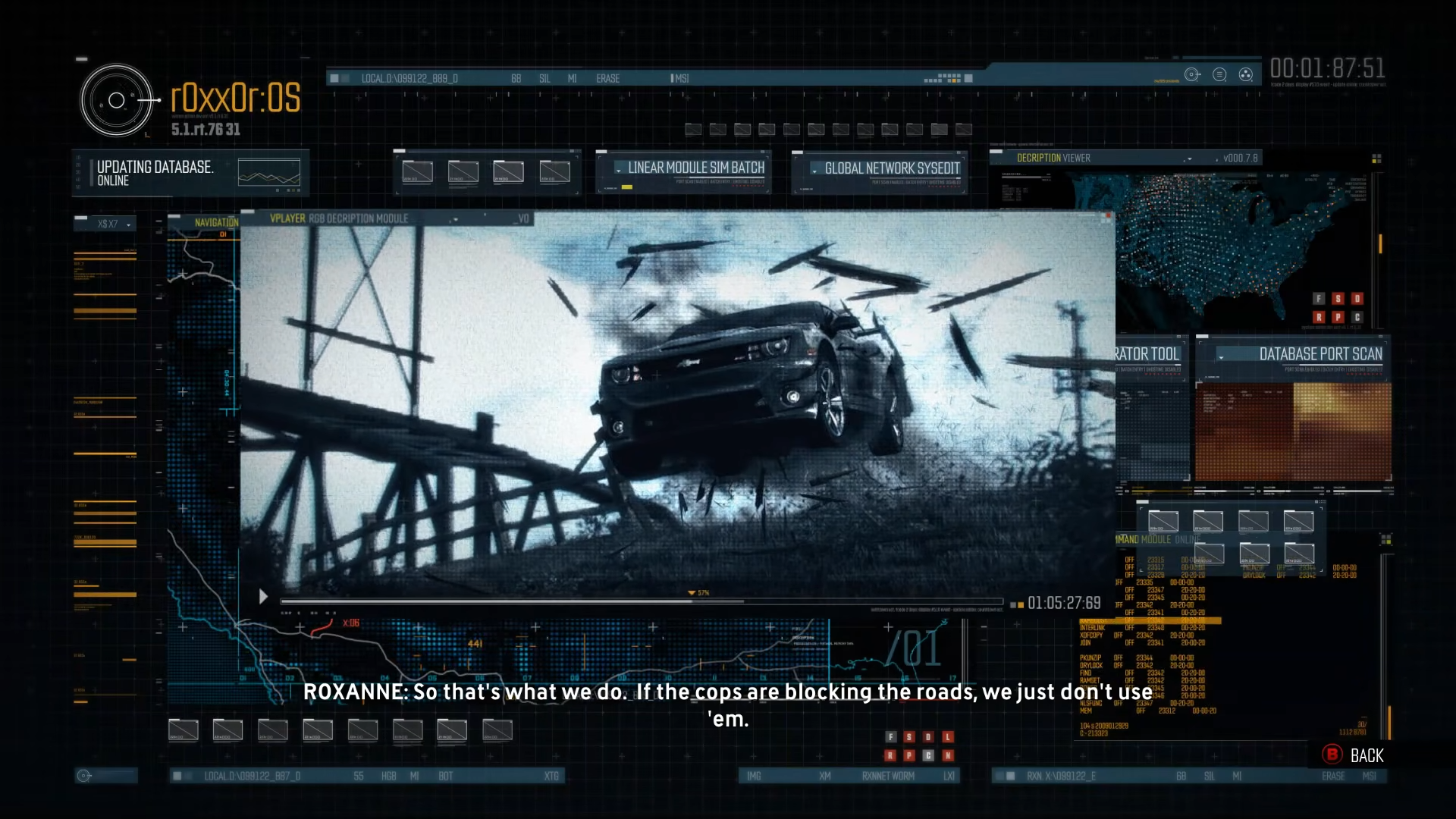Open first folder left of Linear Module Sim Batch
The image size is (1456, 819).
(x=418, y=172)
